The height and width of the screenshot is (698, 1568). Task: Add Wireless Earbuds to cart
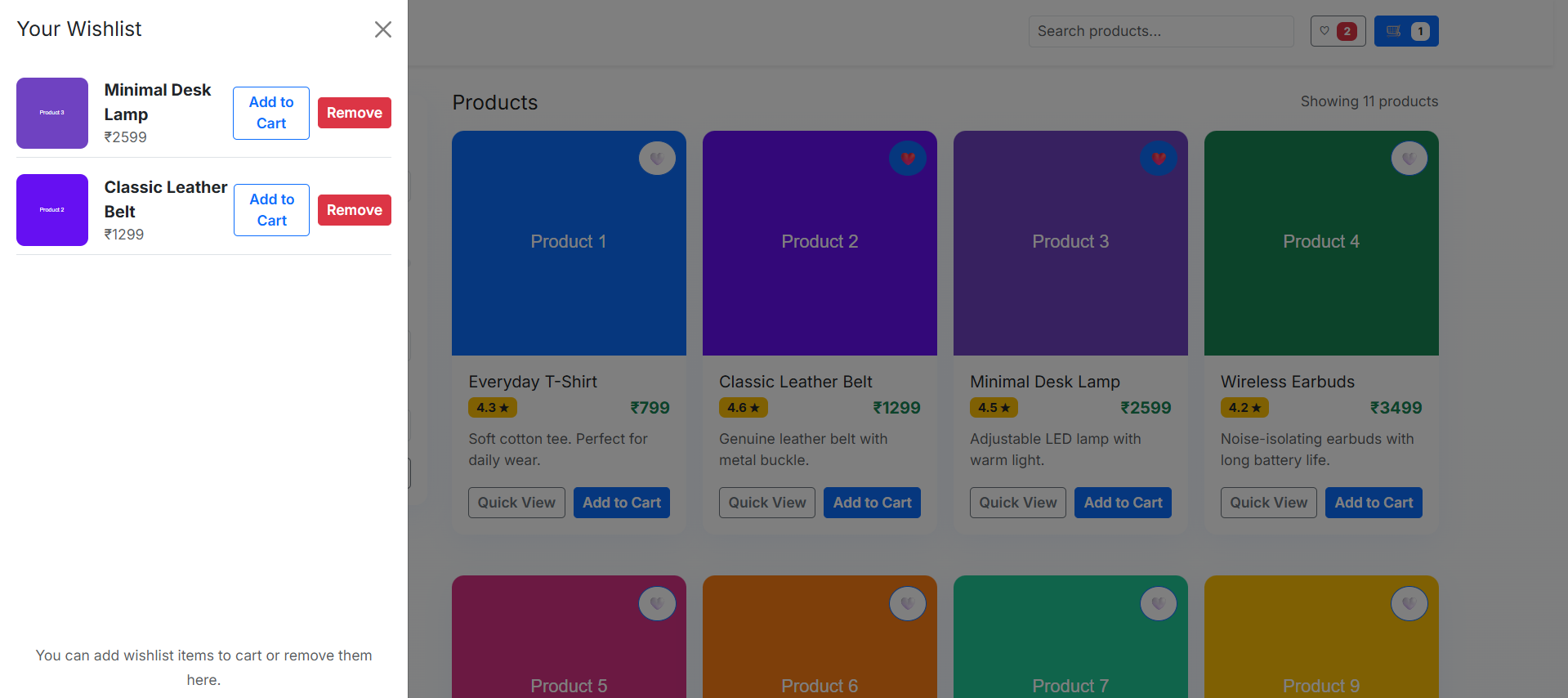click(x=1373, y=503)
